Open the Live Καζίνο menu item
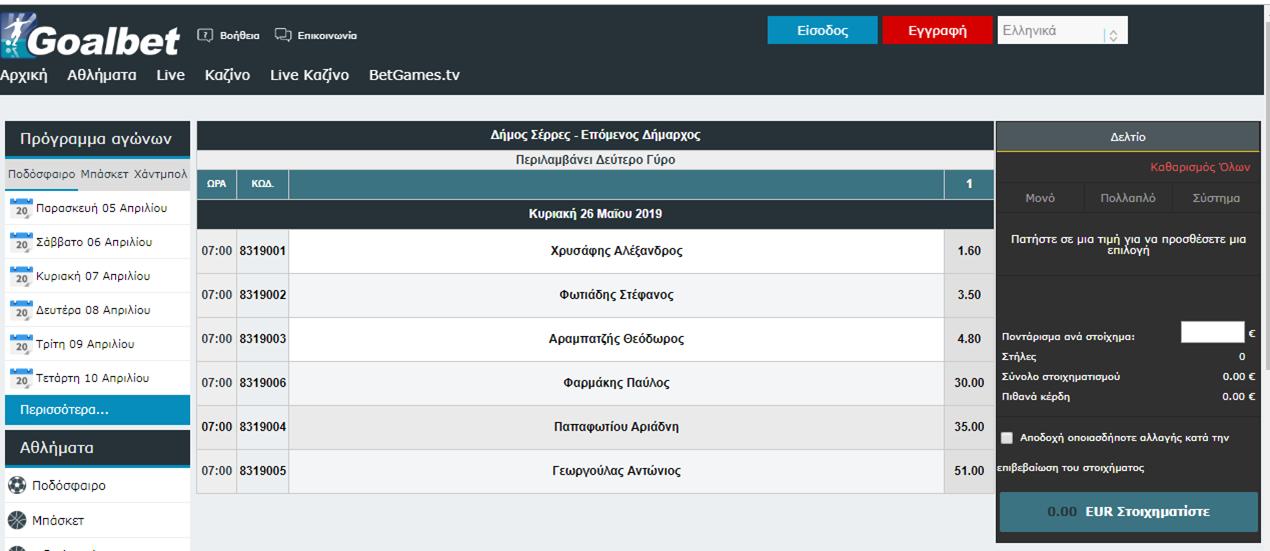Screen dimensions: 1270x551 pos(309,76)
